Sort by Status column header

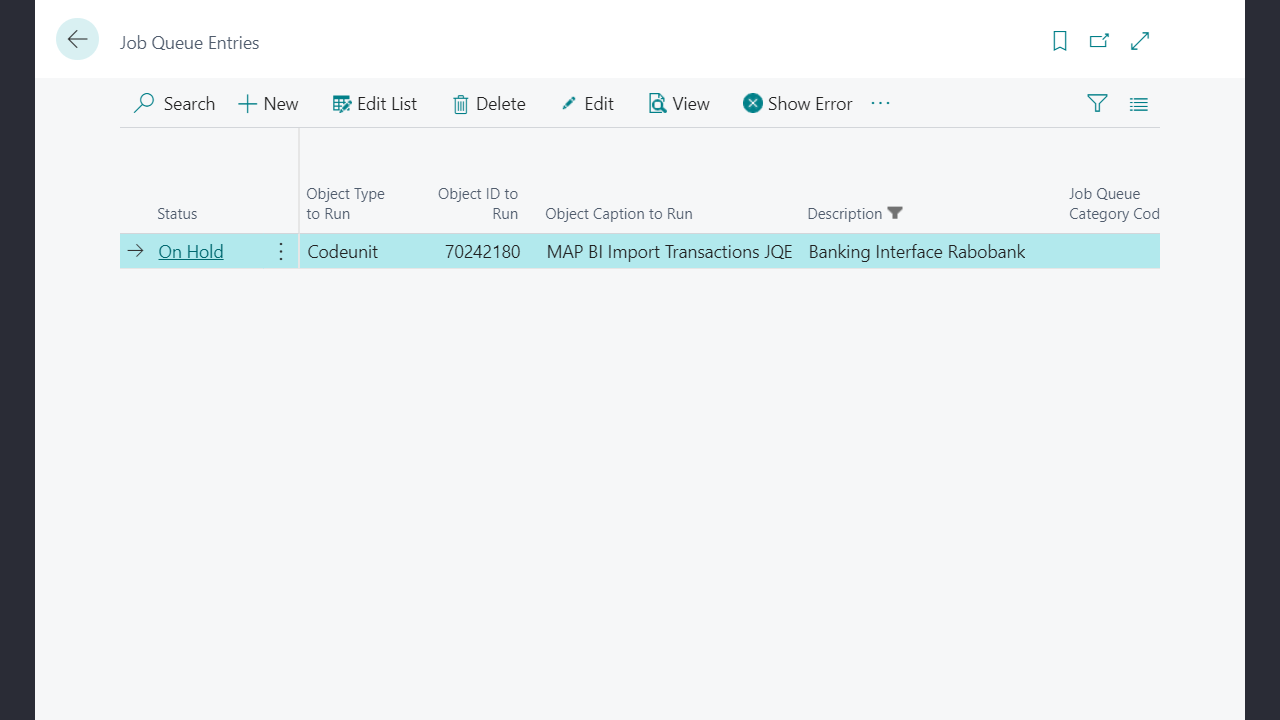pos(177,214)
